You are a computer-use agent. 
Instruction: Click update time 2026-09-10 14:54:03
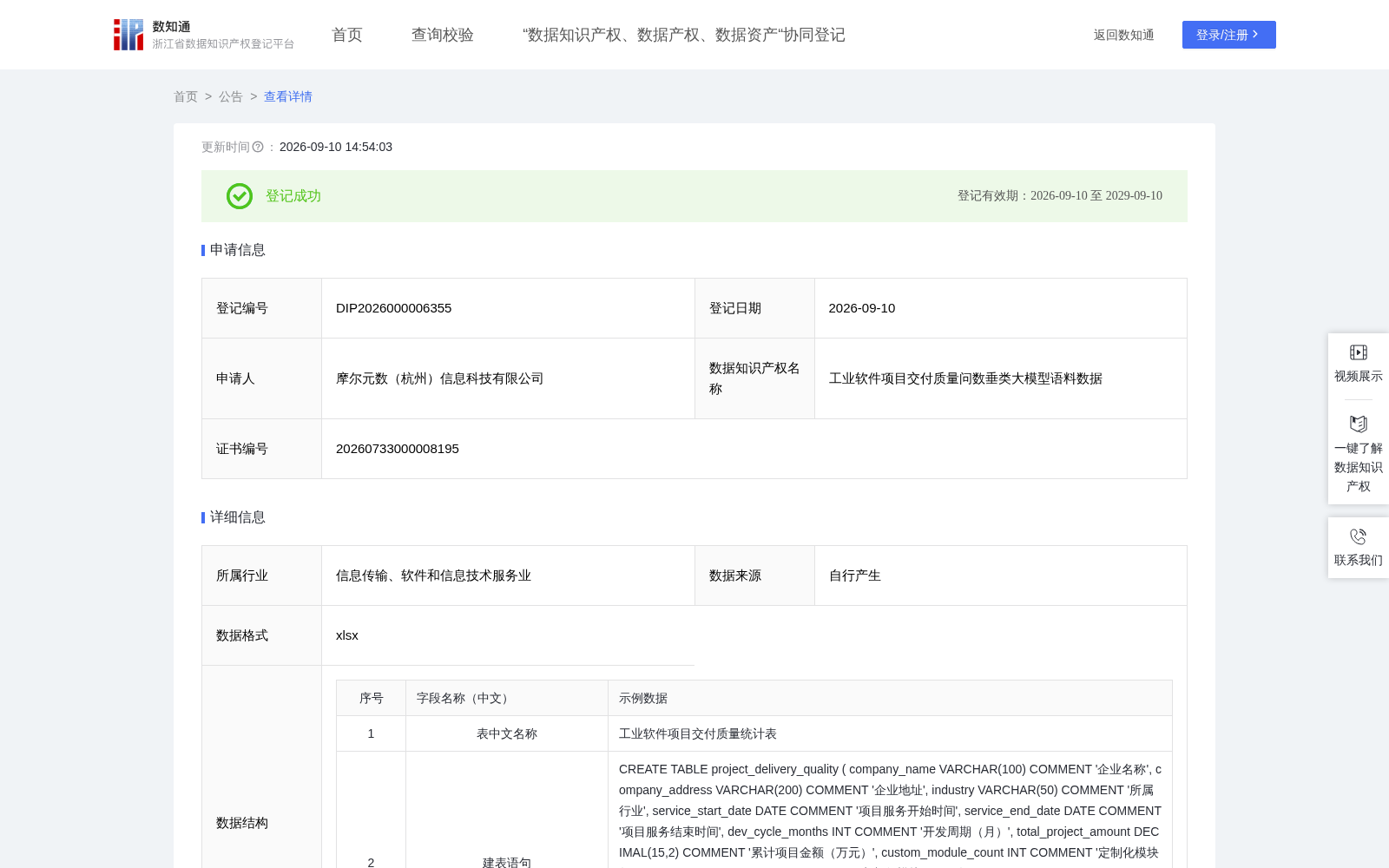[x=336, y=147]
